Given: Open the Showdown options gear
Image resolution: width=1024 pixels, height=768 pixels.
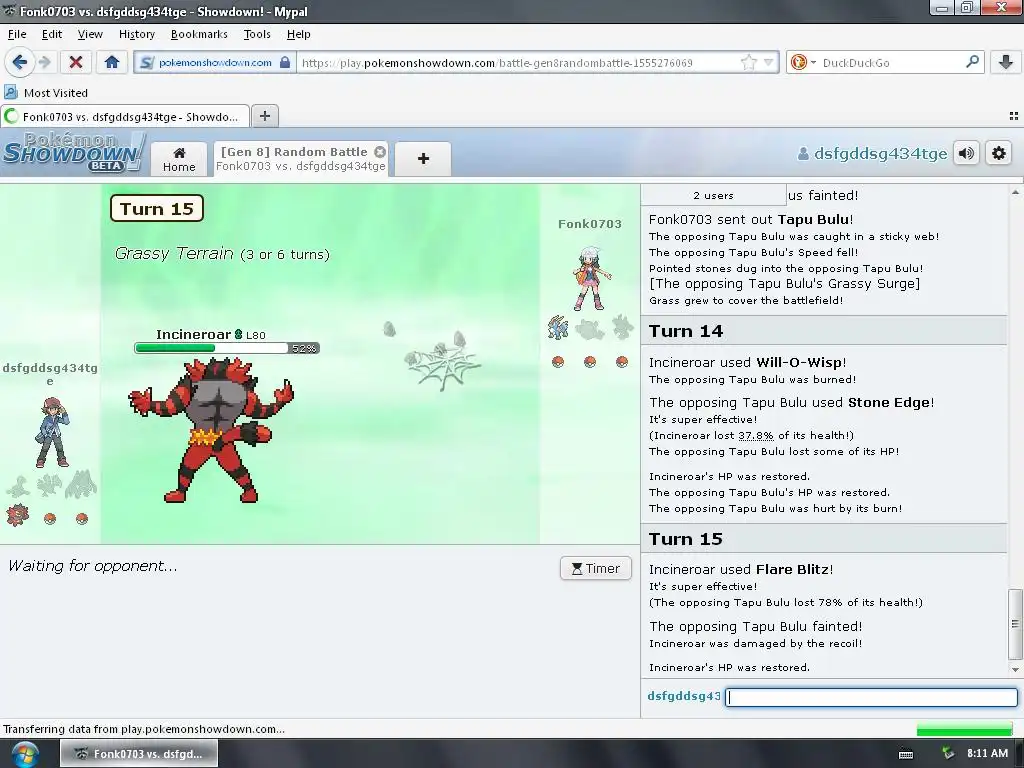Looking at the screenshot, I should (x=999, y=153).
